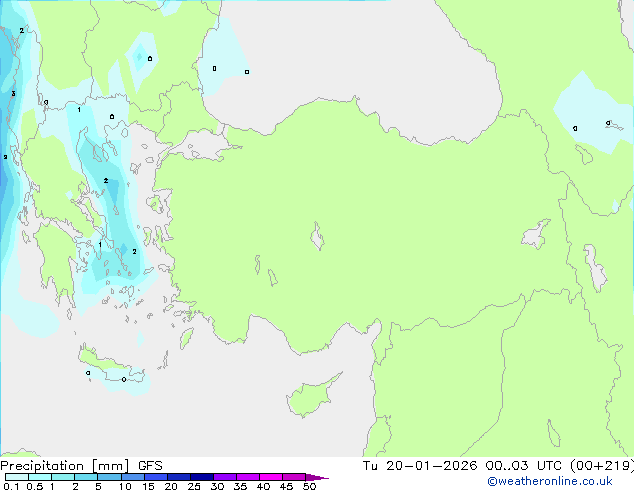Click the 30–35 mm purple legend swatch
This screenshot has height=490, width=634.
(x=224, y=477)
